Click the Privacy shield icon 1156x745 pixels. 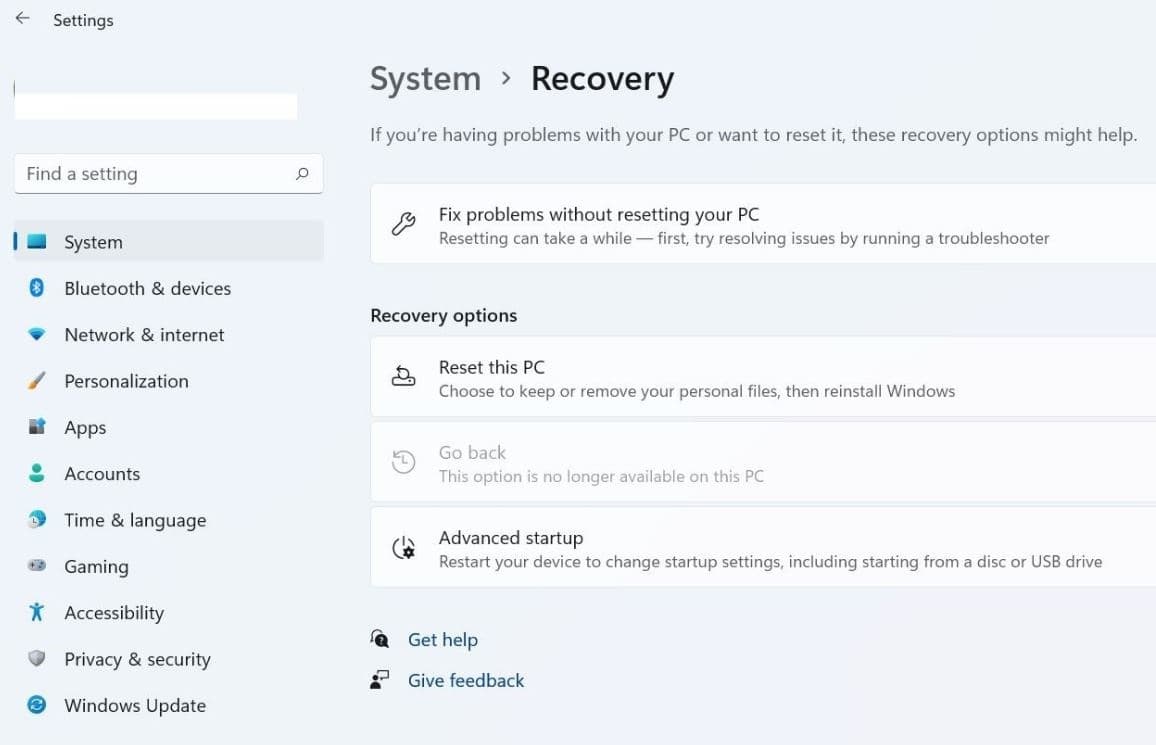(x=37, y=659)
